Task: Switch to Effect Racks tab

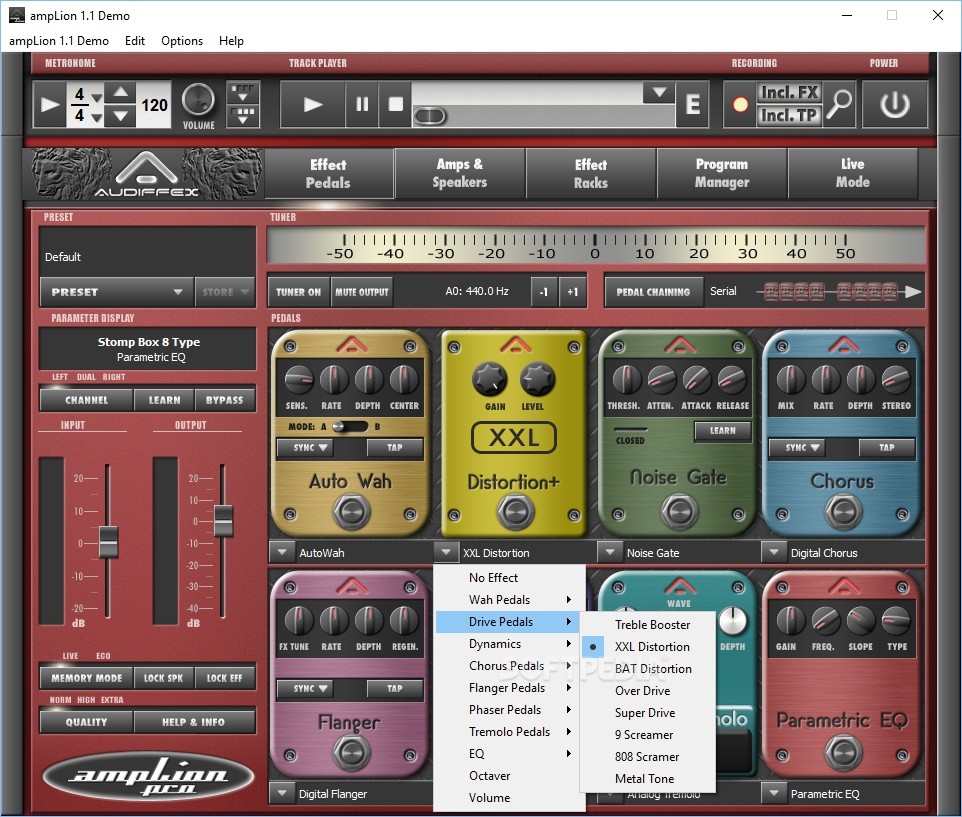Action: click(591, 173)
